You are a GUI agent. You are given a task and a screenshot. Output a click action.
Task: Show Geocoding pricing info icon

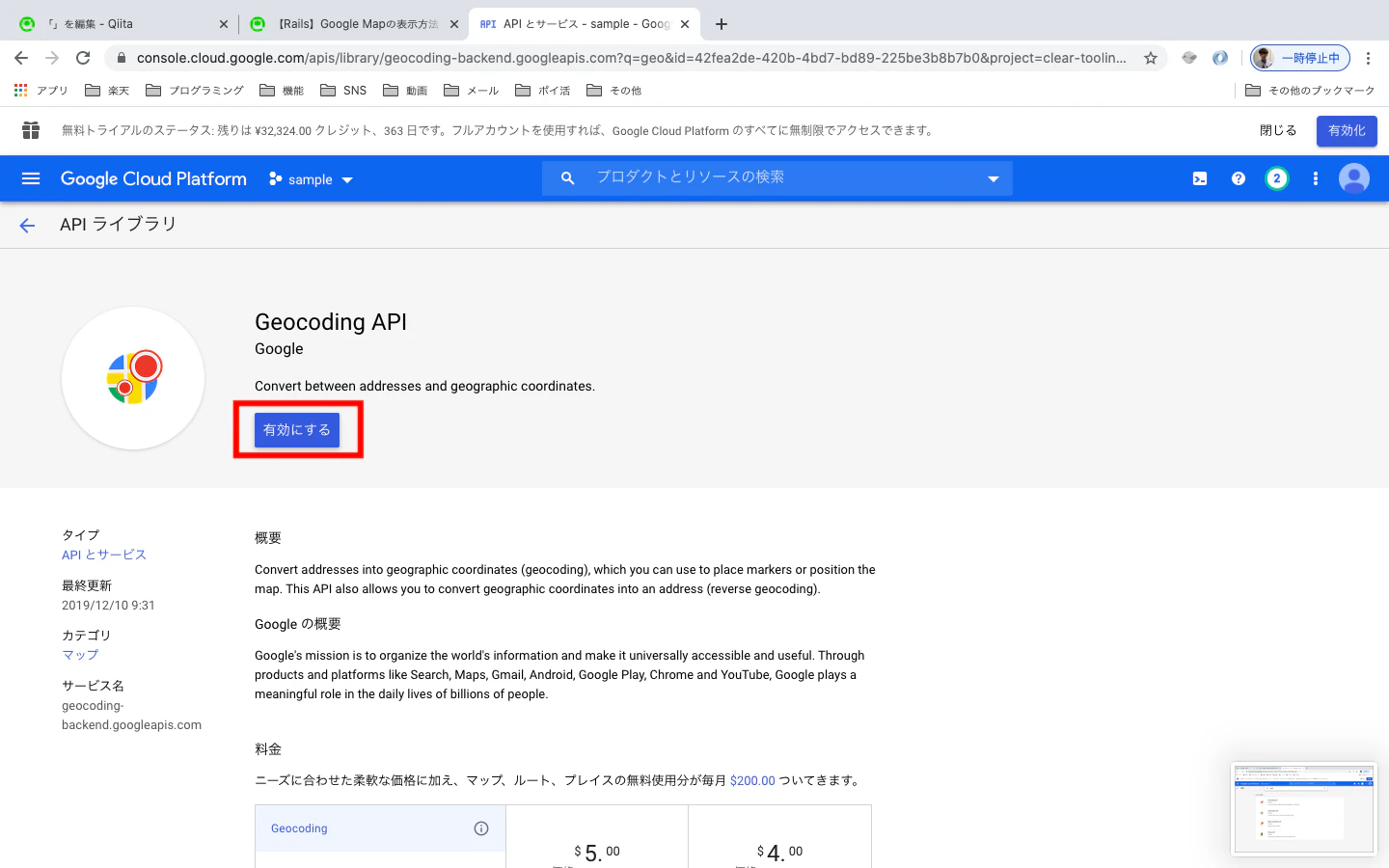click(481, 828)
